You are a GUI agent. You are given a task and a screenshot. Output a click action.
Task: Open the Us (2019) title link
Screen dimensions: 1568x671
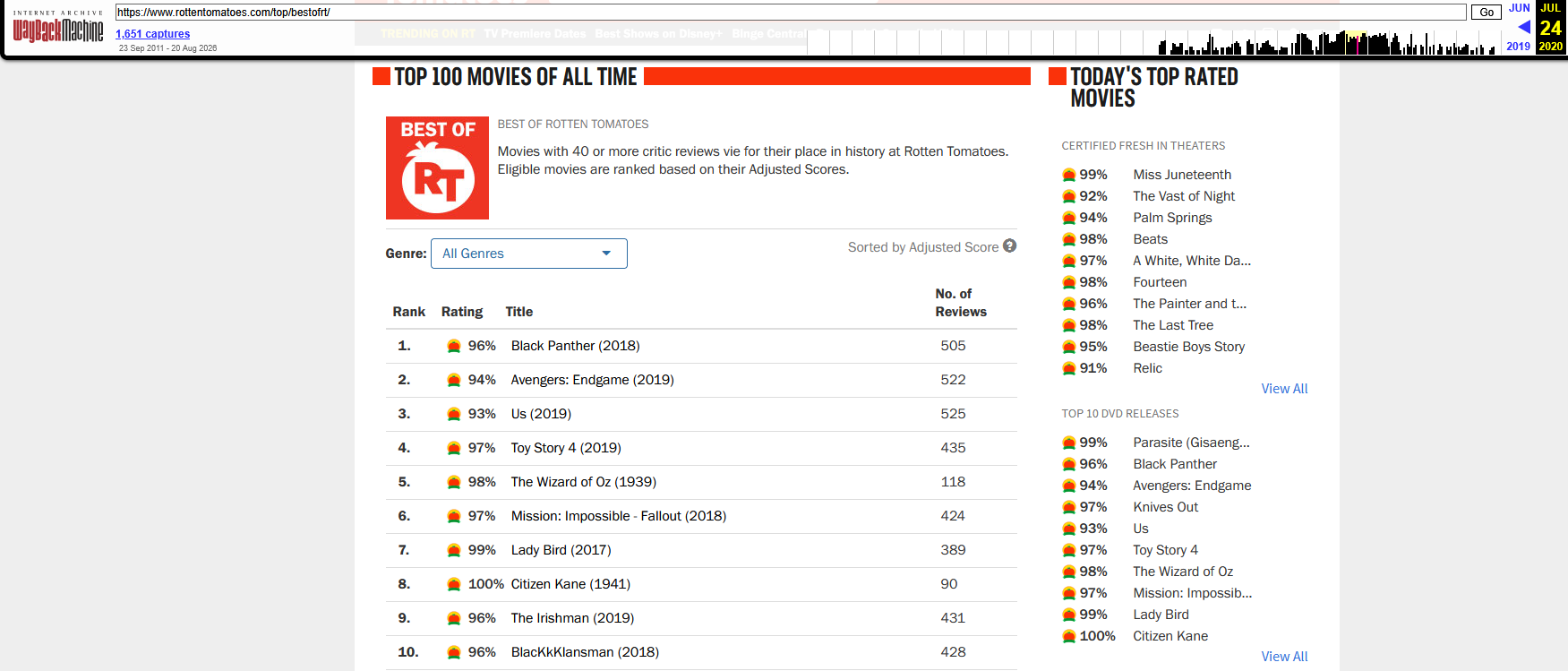tap(541, 414)
